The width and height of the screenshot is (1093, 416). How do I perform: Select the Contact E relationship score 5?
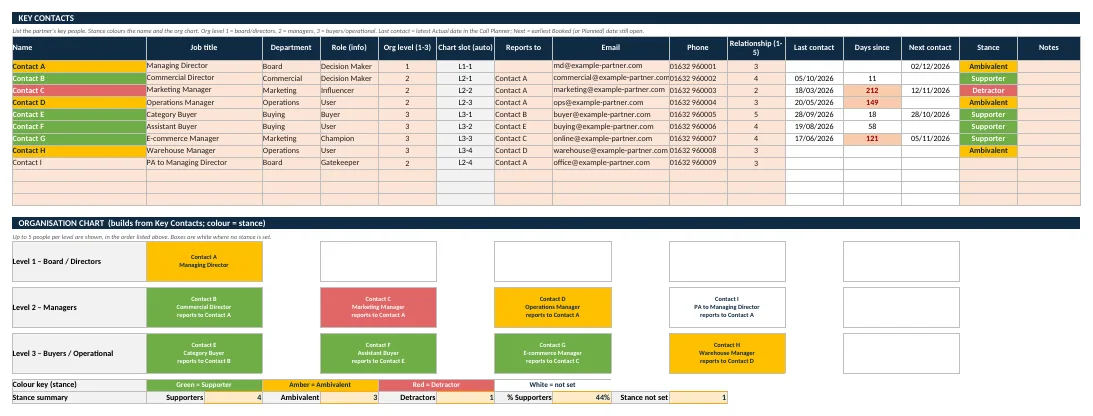coord(756,114)
